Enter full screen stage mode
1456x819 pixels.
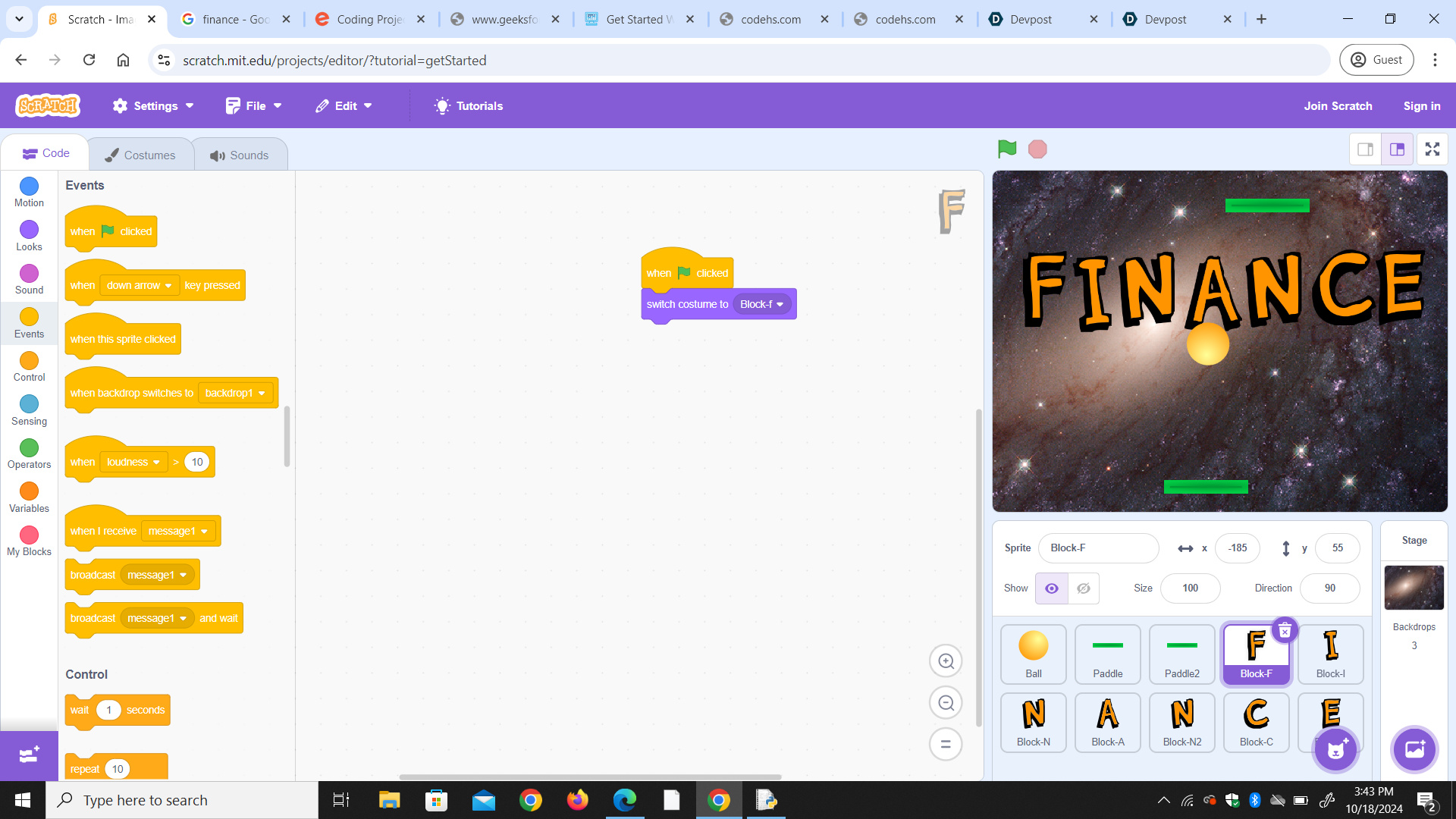point(1432,149)
